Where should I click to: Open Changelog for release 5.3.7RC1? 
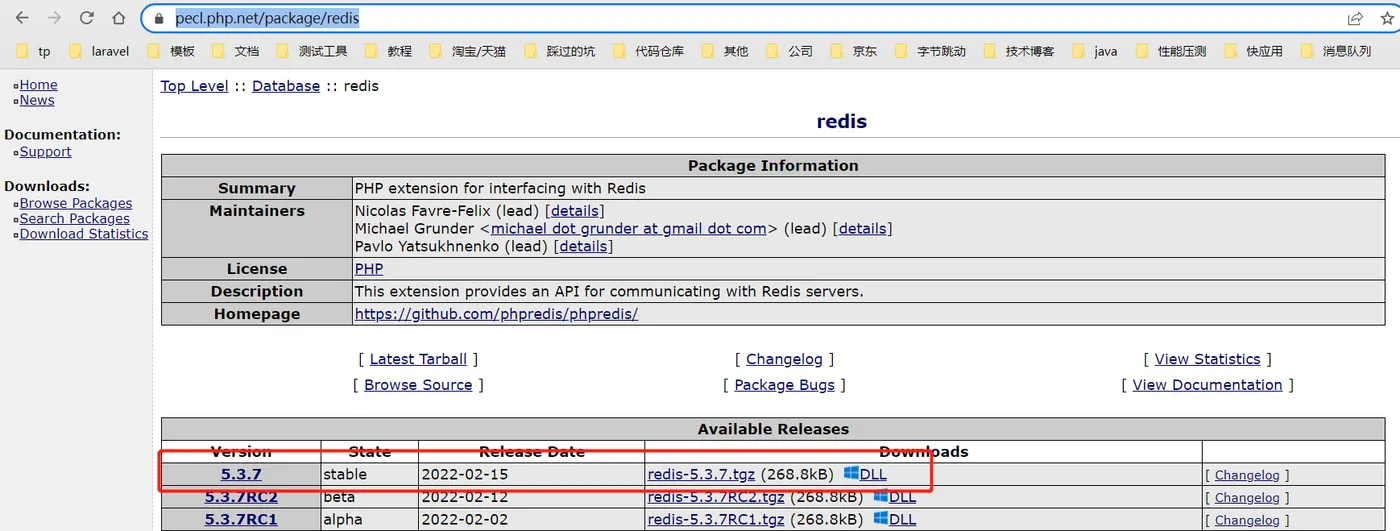1247,520
